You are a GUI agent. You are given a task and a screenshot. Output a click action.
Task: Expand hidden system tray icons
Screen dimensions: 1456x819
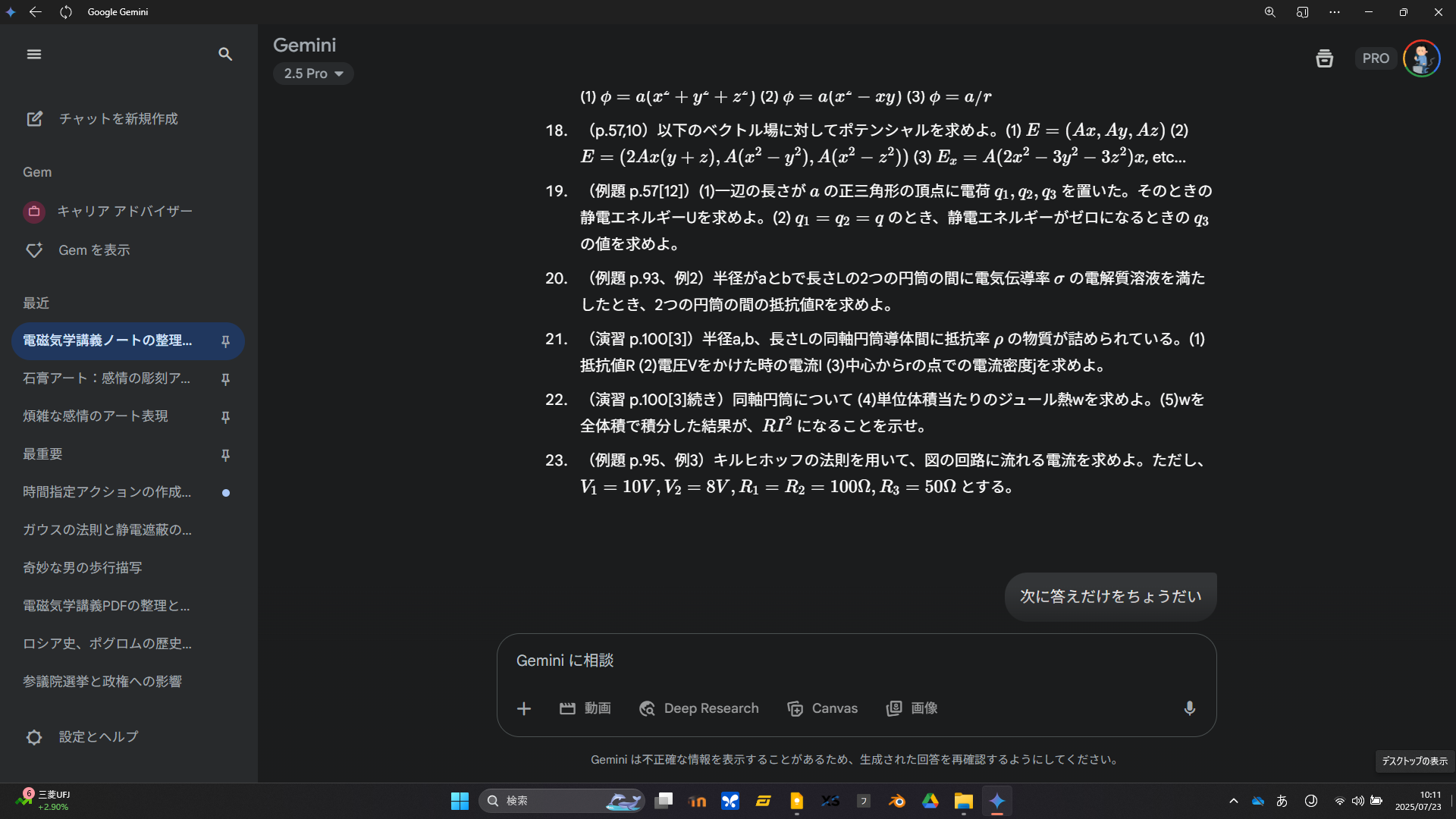coord(1233,801)
